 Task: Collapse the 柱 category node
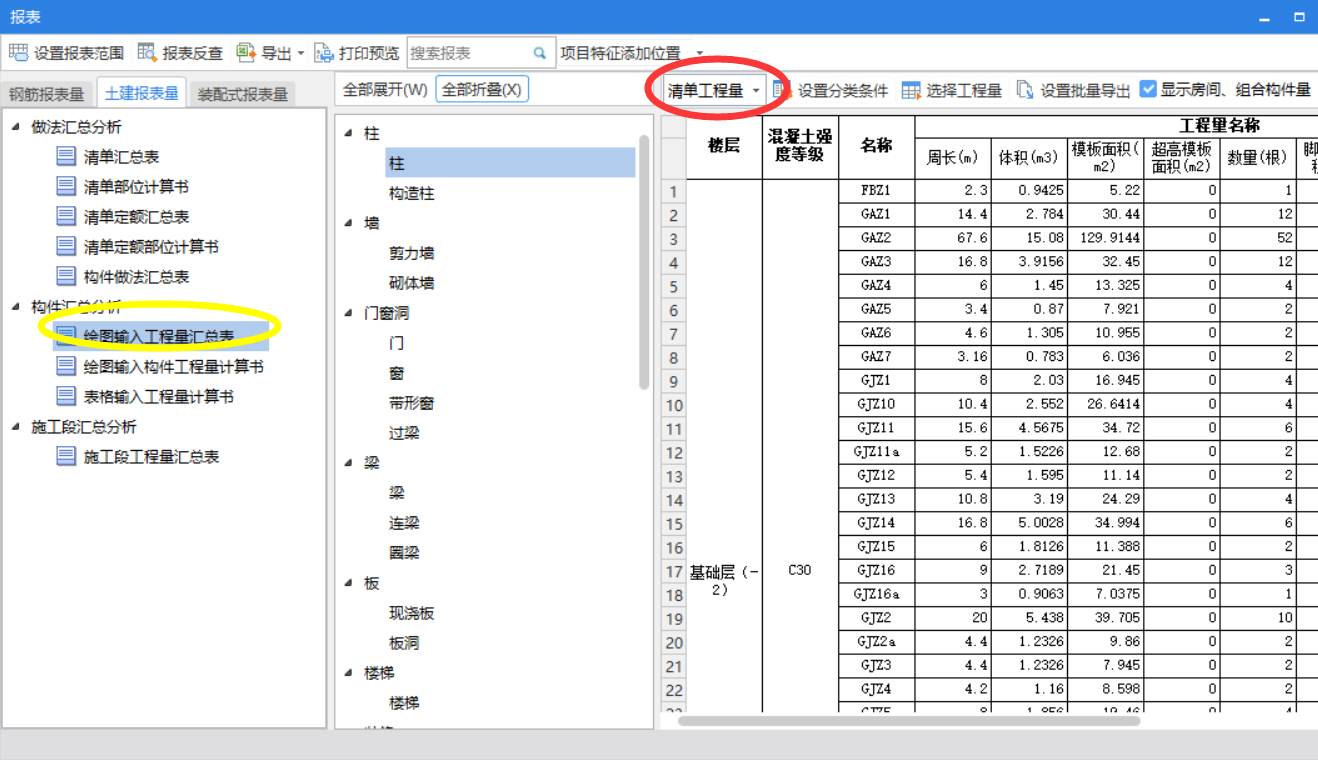click(x=348, y=133)
